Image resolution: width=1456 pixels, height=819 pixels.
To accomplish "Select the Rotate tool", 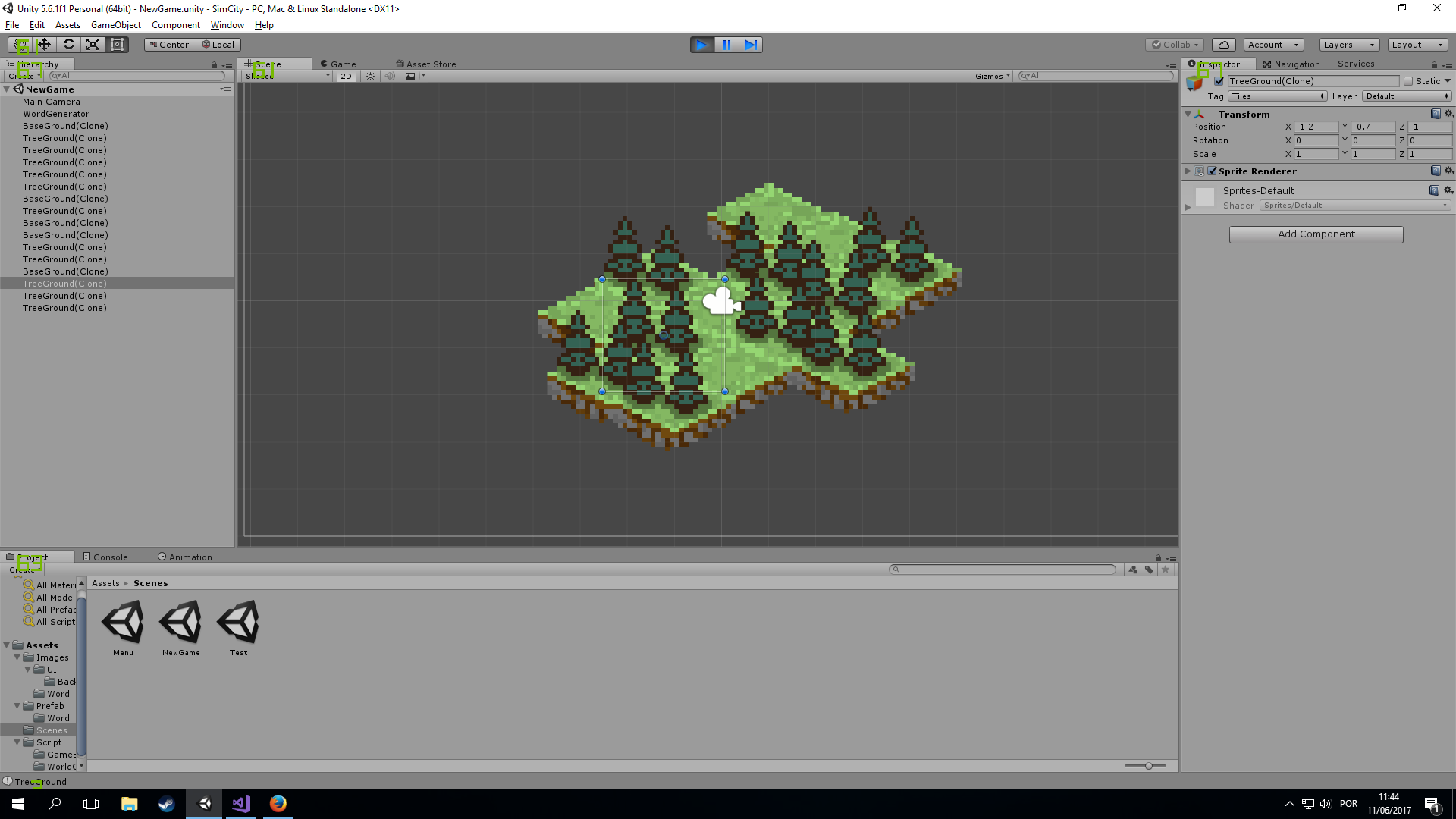I will point(68,45).
